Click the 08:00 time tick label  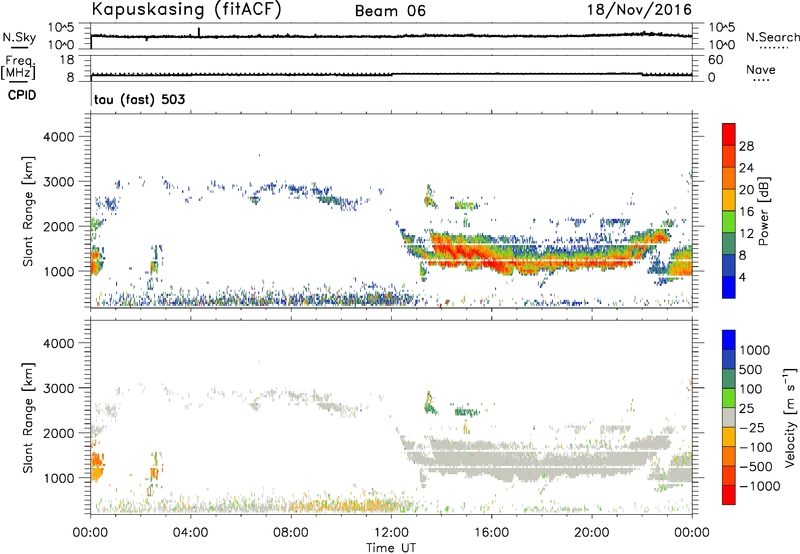point(291,533)
